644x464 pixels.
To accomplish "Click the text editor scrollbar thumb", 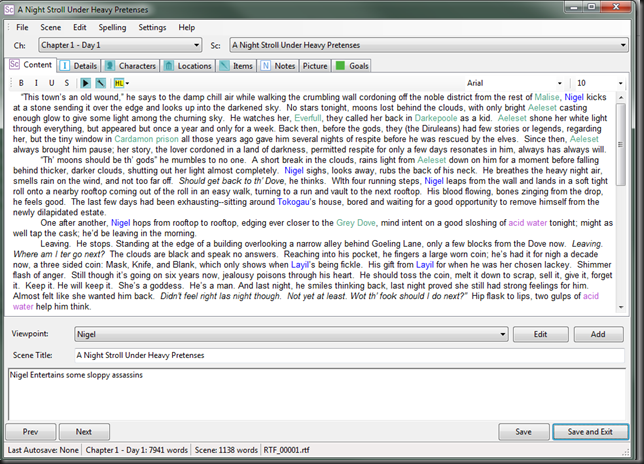I will pos(621,145).
